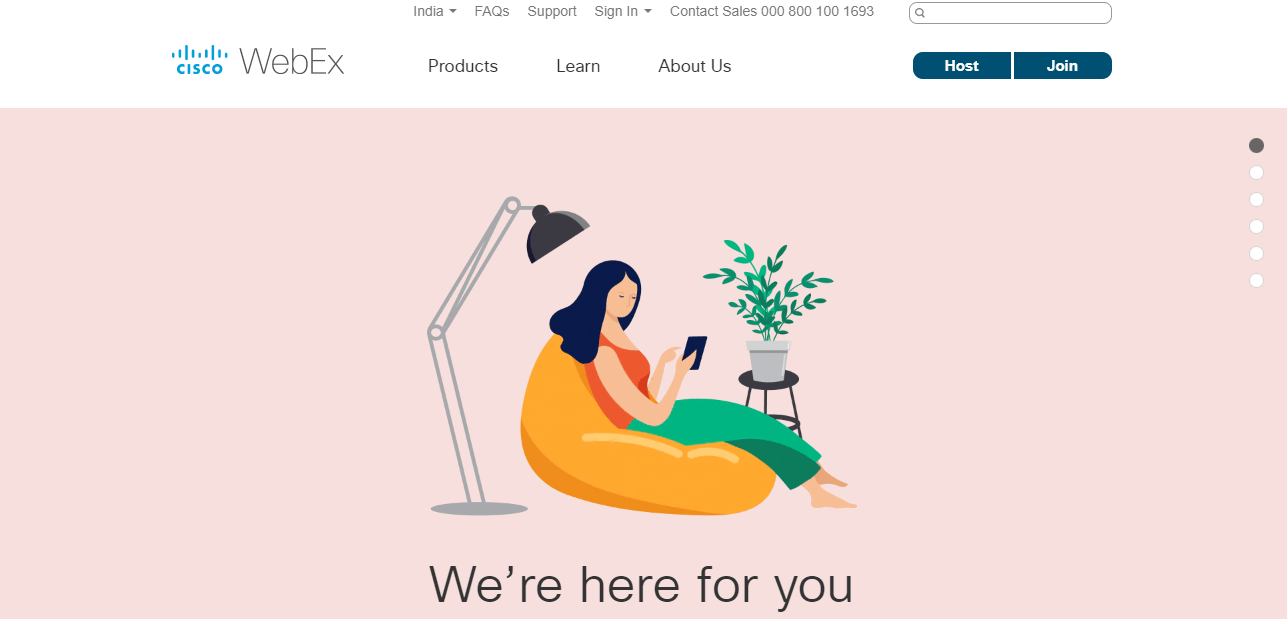Click the Cisco WebEx logo
Image resolution: width=1287 pixels, height=619 pixels.
coord(258,61)
